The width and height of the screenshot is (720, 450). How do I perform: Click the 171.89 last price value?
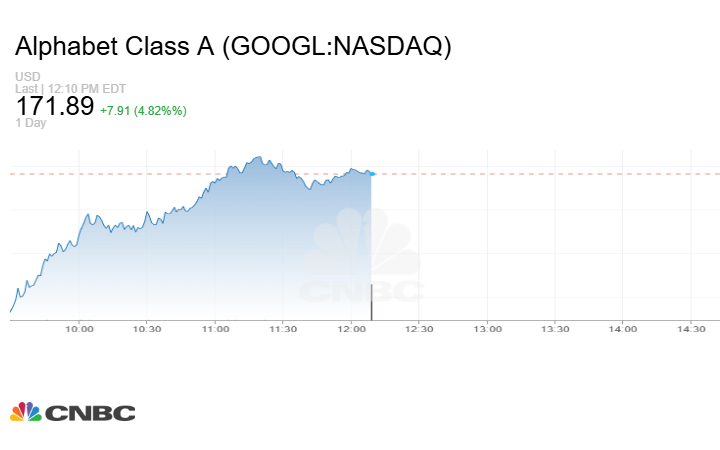(x=55, y=106)
